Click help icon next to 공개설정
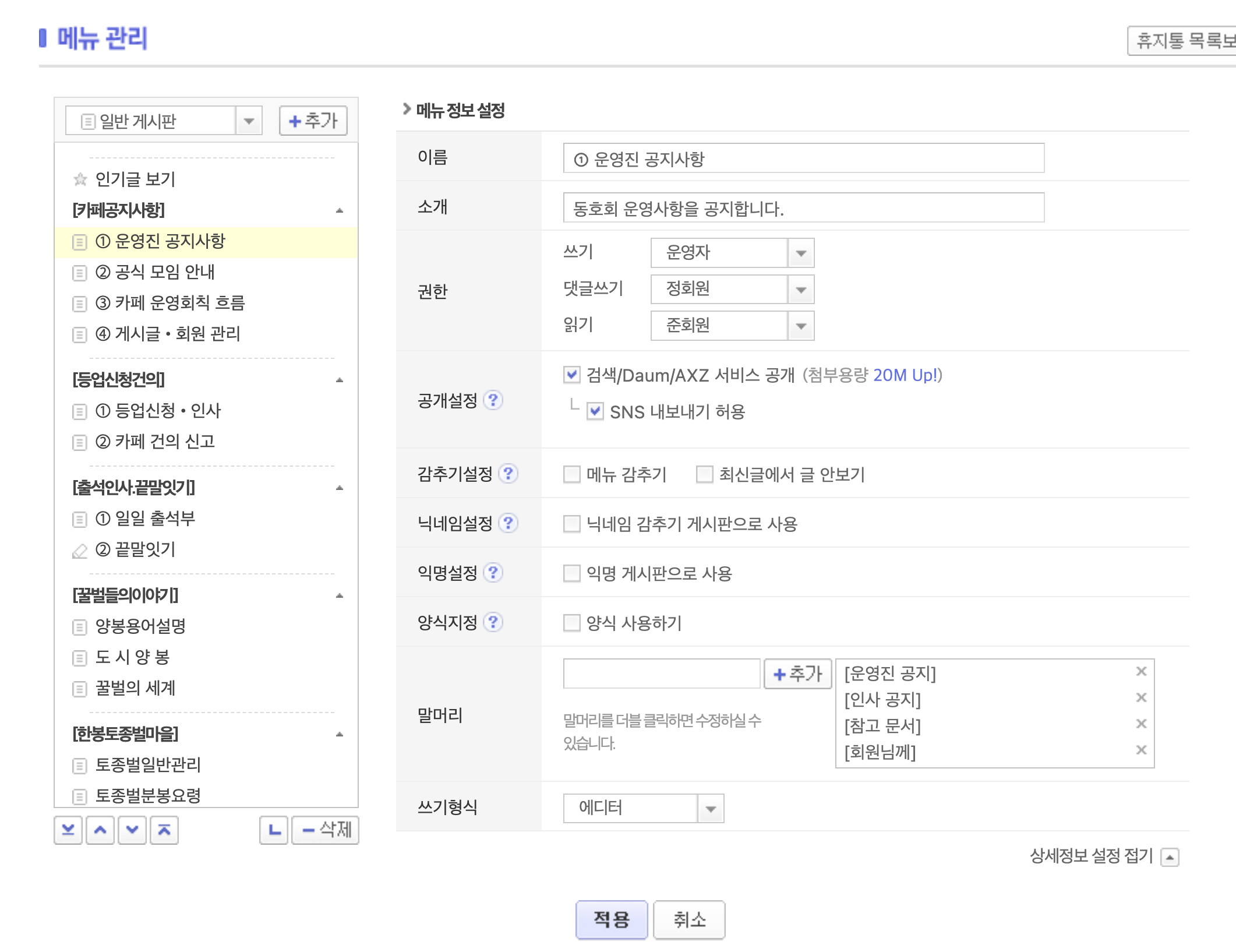 click(x=493, y=400)
